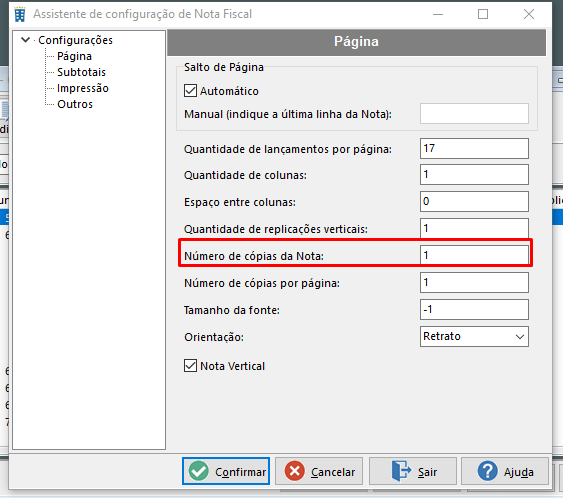
Task: Click the Cancelar button
Action: pyautogui.click(x=319, y=471)
